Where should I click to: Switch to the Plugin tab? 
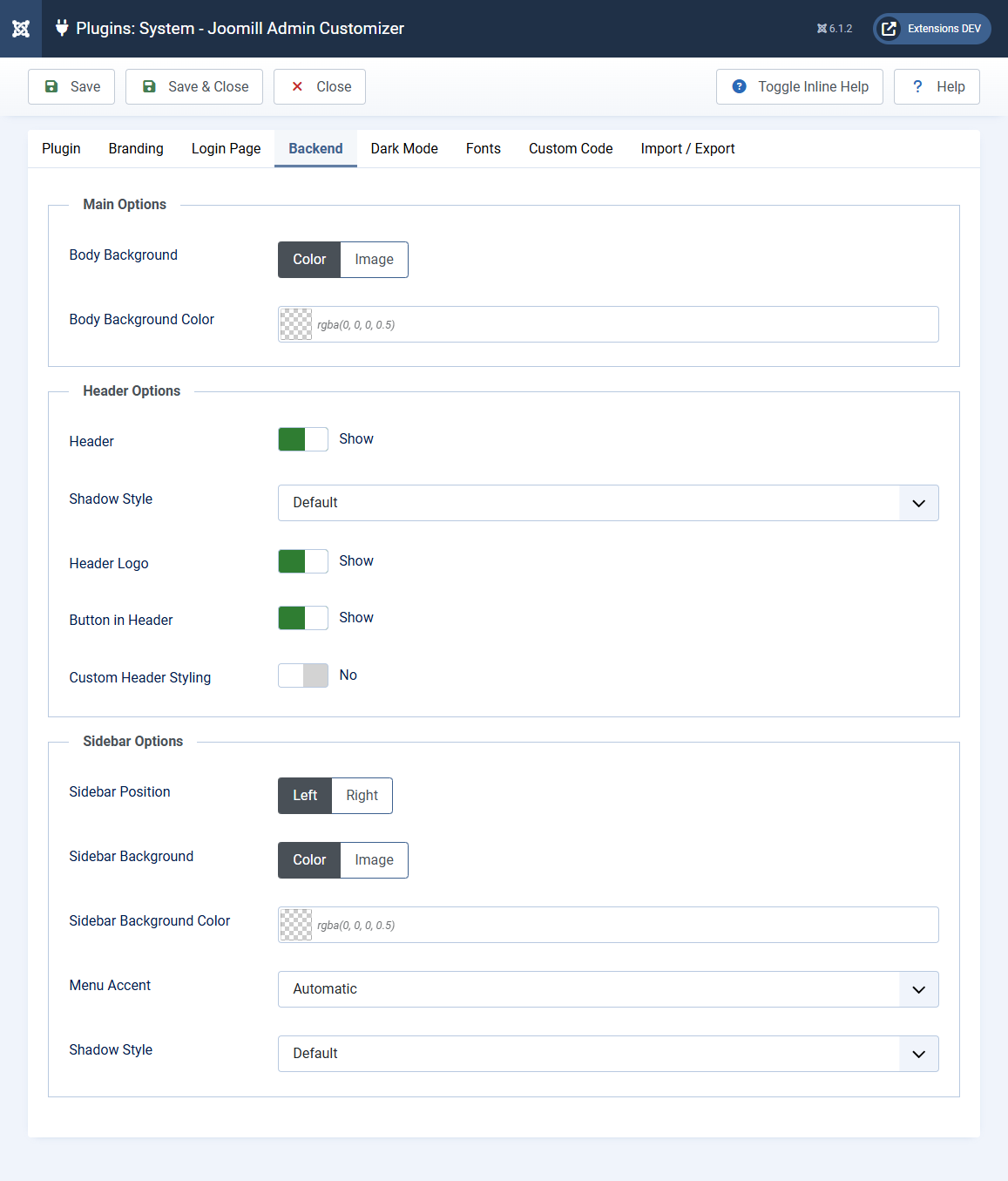[x=61, y=148]
